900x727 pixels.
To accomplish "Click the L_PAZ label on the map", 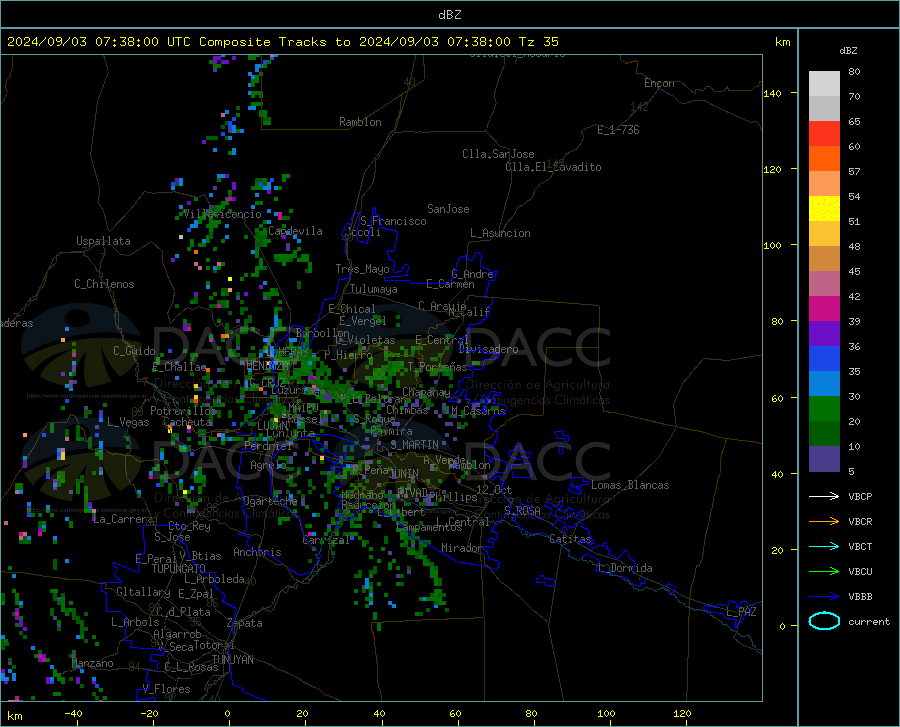I will pyautogui.click(x=741, y=612).
